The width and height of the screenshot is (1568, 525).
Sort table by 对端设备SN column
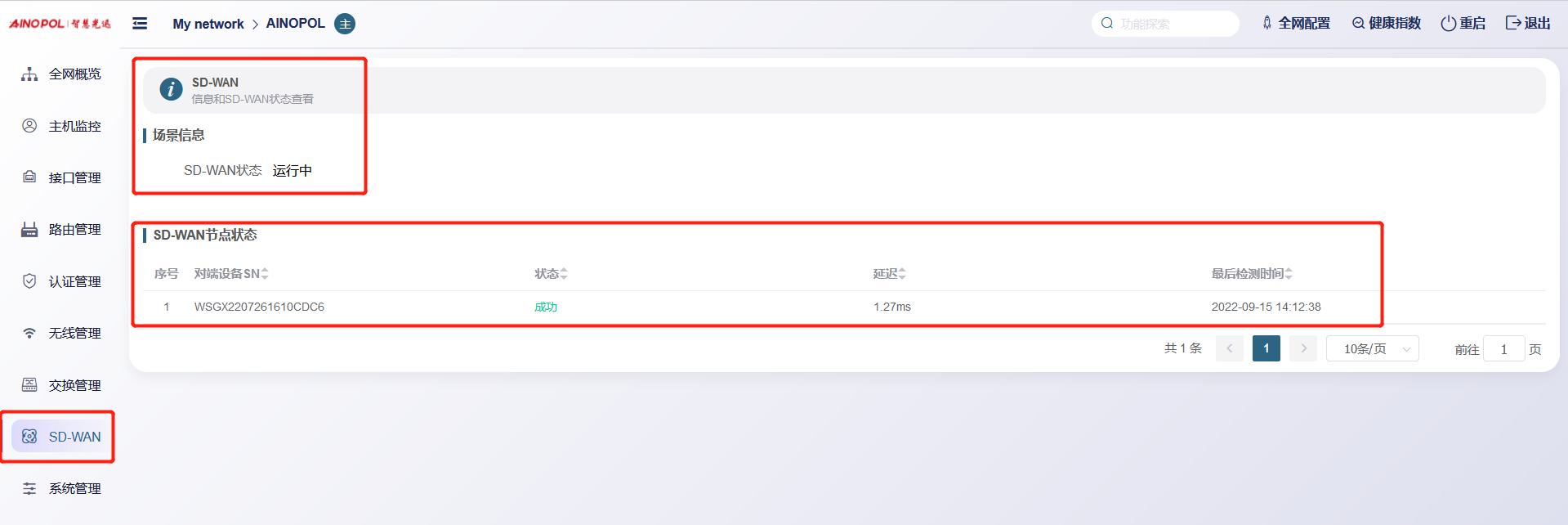coord(264,274)
